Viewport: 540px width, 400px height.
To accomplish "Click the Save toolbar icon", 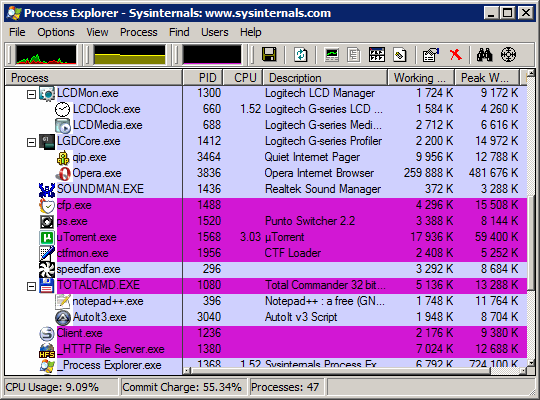I will (269, 55).
